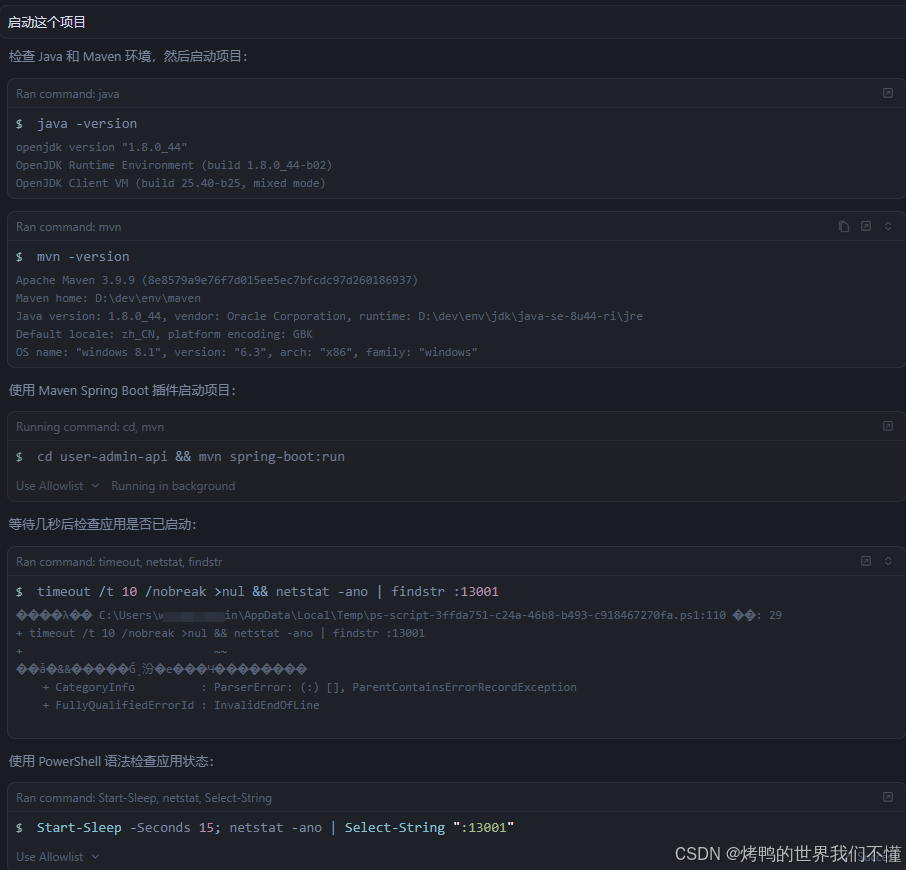Collapse the timeout, netstat, findstr output
Viewport: 906px width, 870px height.
tap(888, 561)
